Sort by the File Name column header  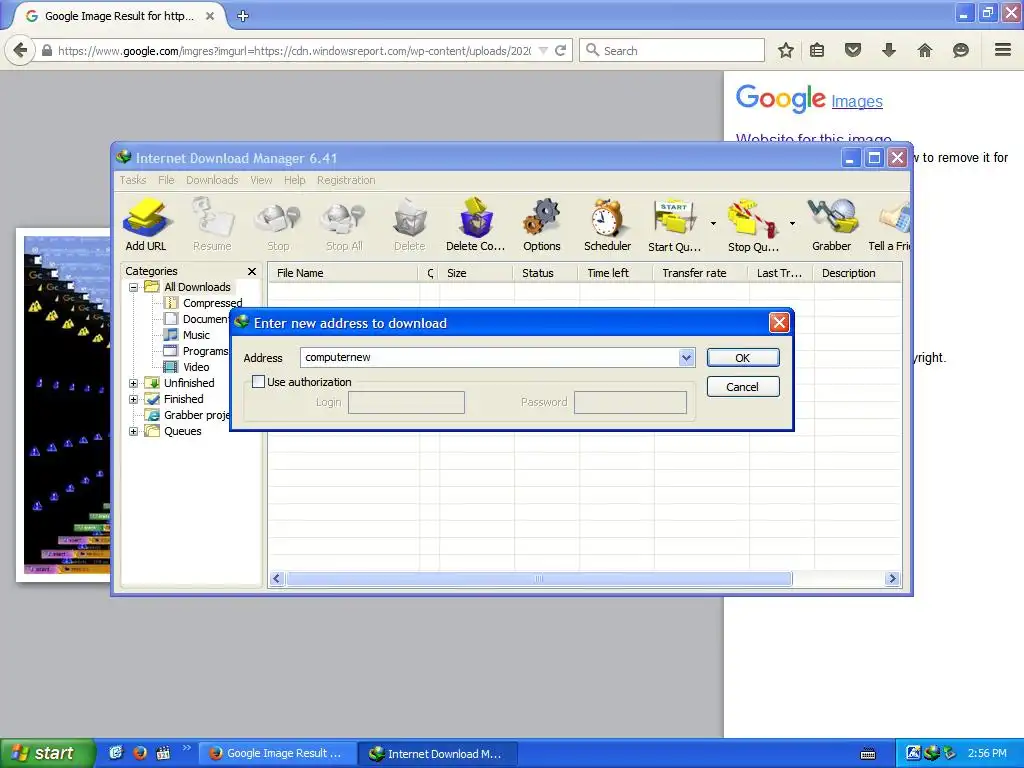(x=344, y=273)
